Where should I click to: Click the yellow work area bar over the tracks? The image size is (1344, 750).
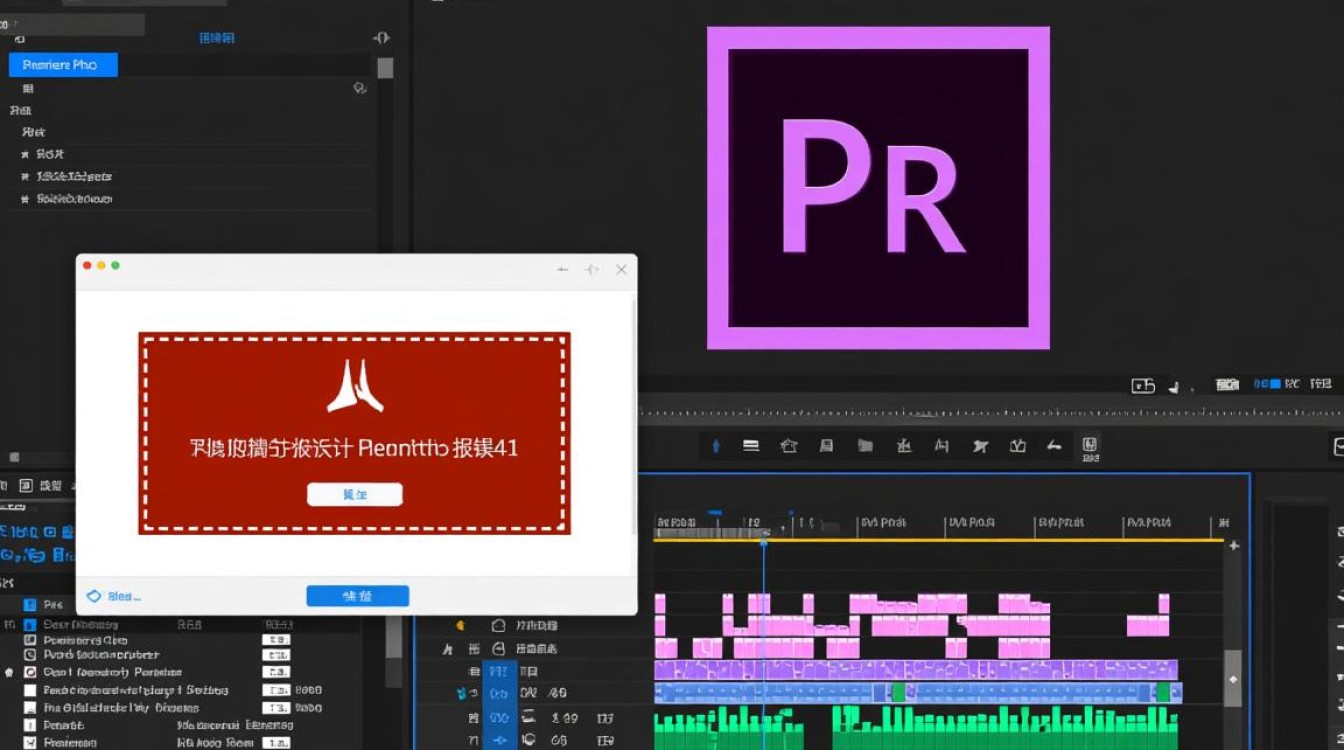coord(938,541)
